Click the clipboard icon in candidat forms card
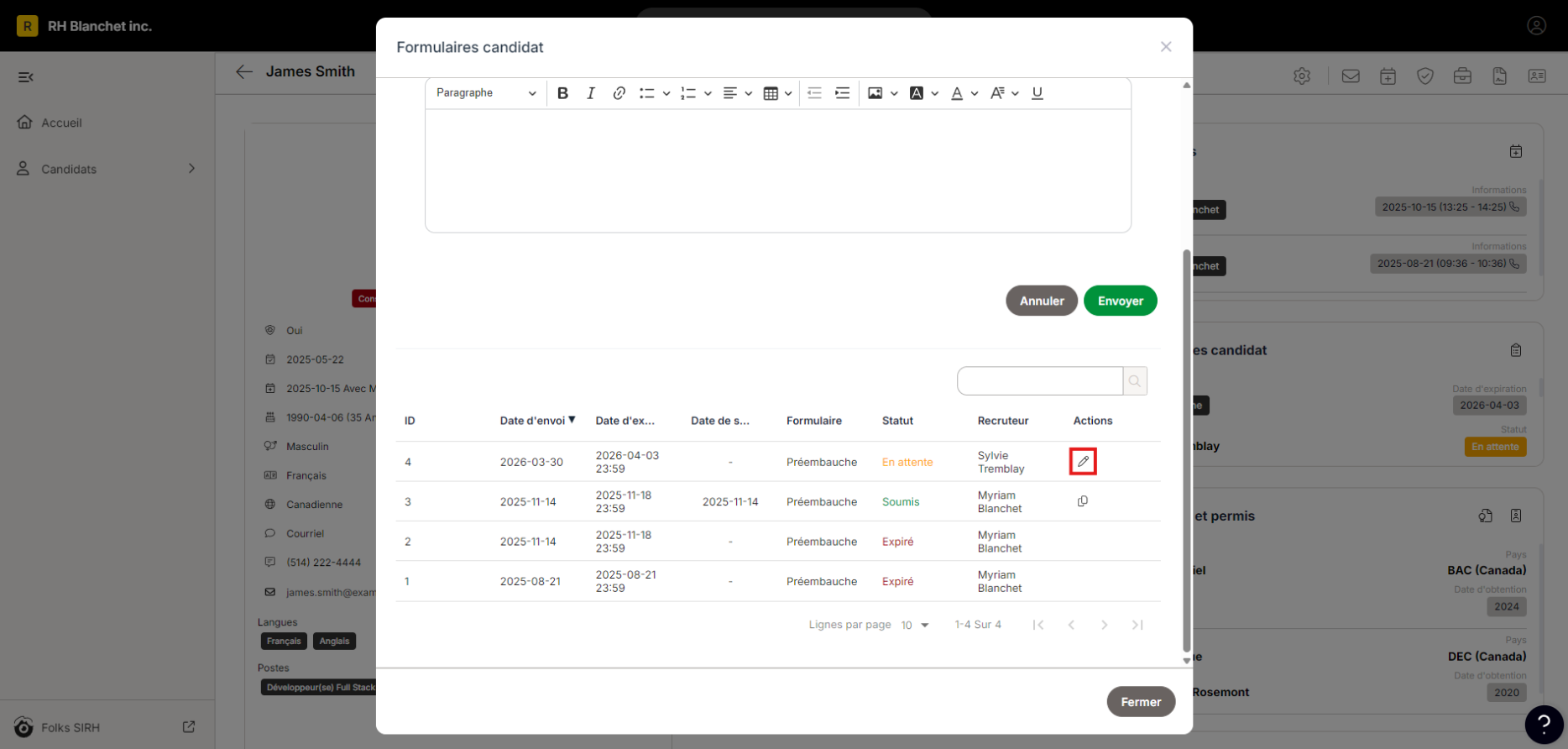Viewport: 1568px width, 749px height. (x=1516, y=350)
